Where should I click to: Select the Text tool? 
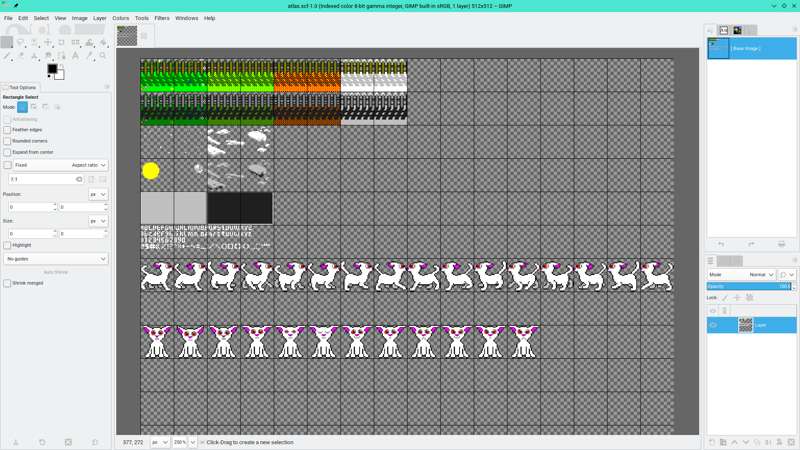pyautogui.click(x=75, y=56)
